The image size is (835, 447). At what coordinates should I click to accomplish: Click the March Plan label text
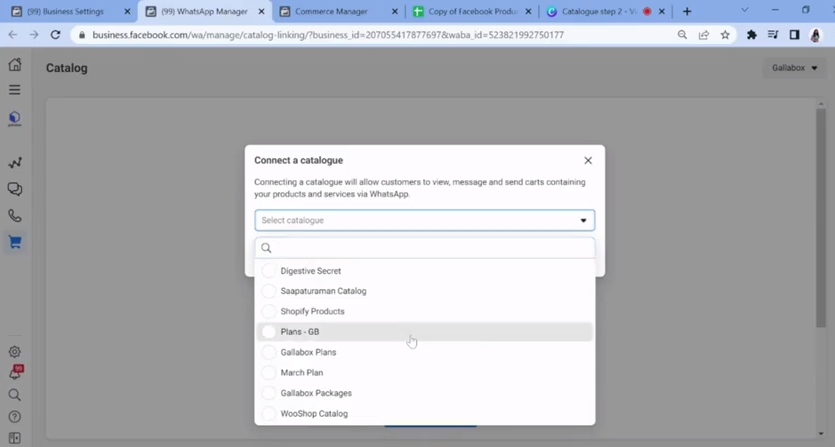(301, 372)
